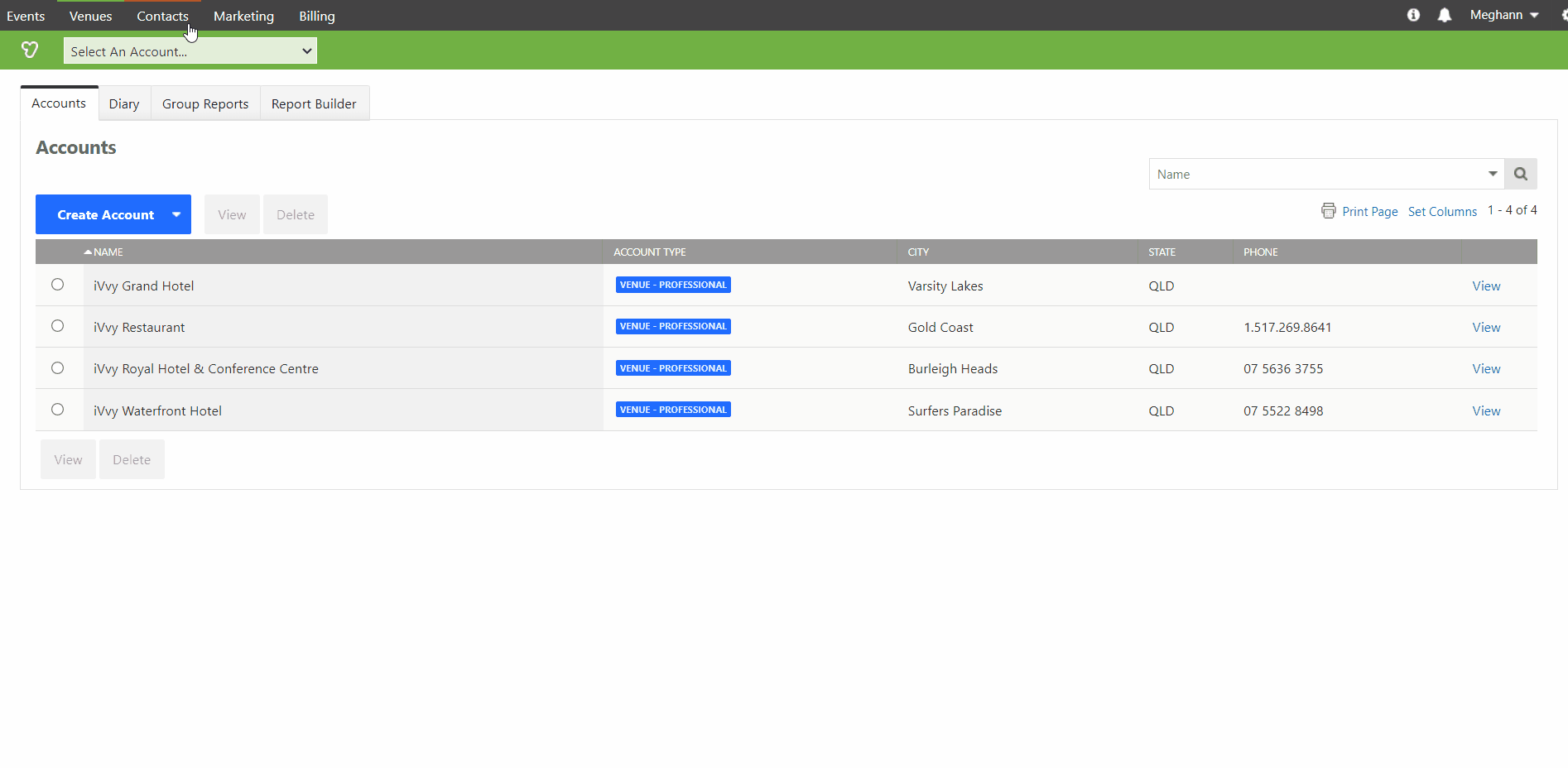Screen dimensions: 1568x768
Task: Click the top Delete button
Action: pyautogui.click(x=296, y=214)
